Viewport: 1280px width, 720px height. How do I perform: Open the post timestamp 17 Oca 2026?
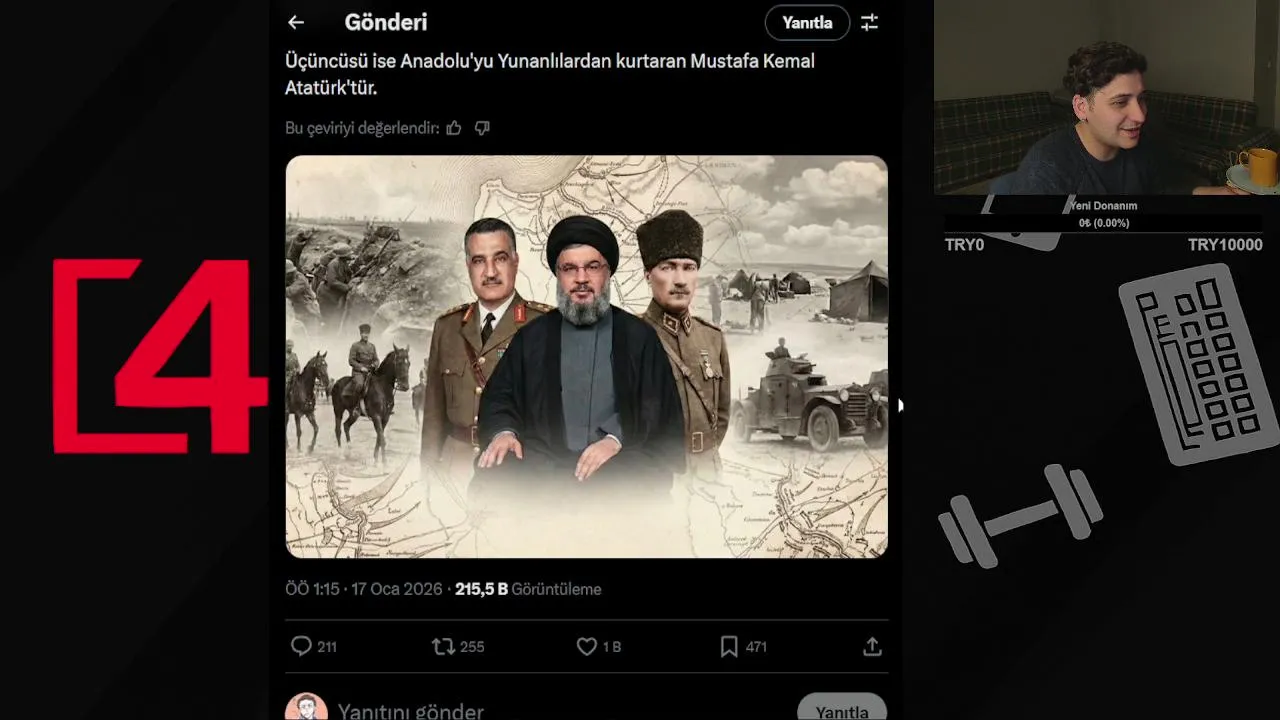(x=397, y=589)
